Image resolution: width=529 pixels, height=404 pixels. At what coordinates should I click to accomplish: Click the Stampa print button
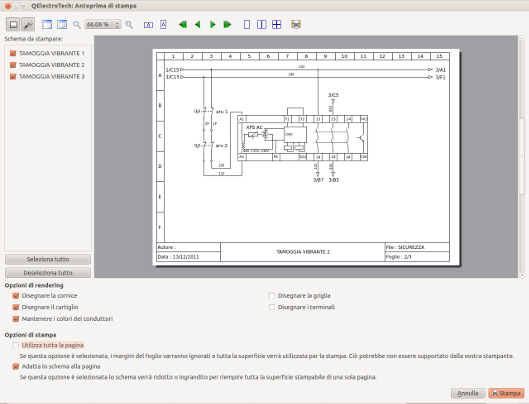coord(506,393)
